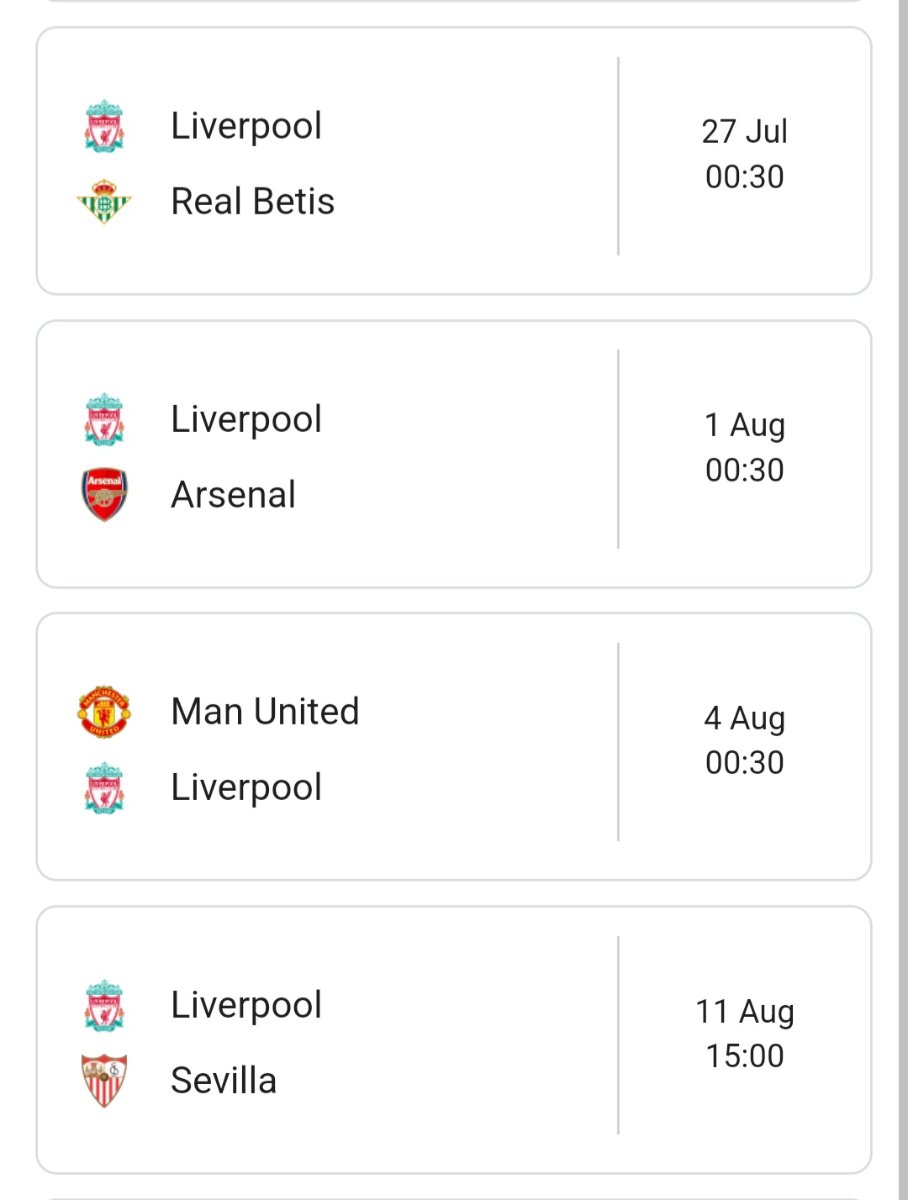Viewport: 908px width, 1200px height.
Task: Select the 4 Aug 00:30 kickoff time
Action: coord(745,740)
